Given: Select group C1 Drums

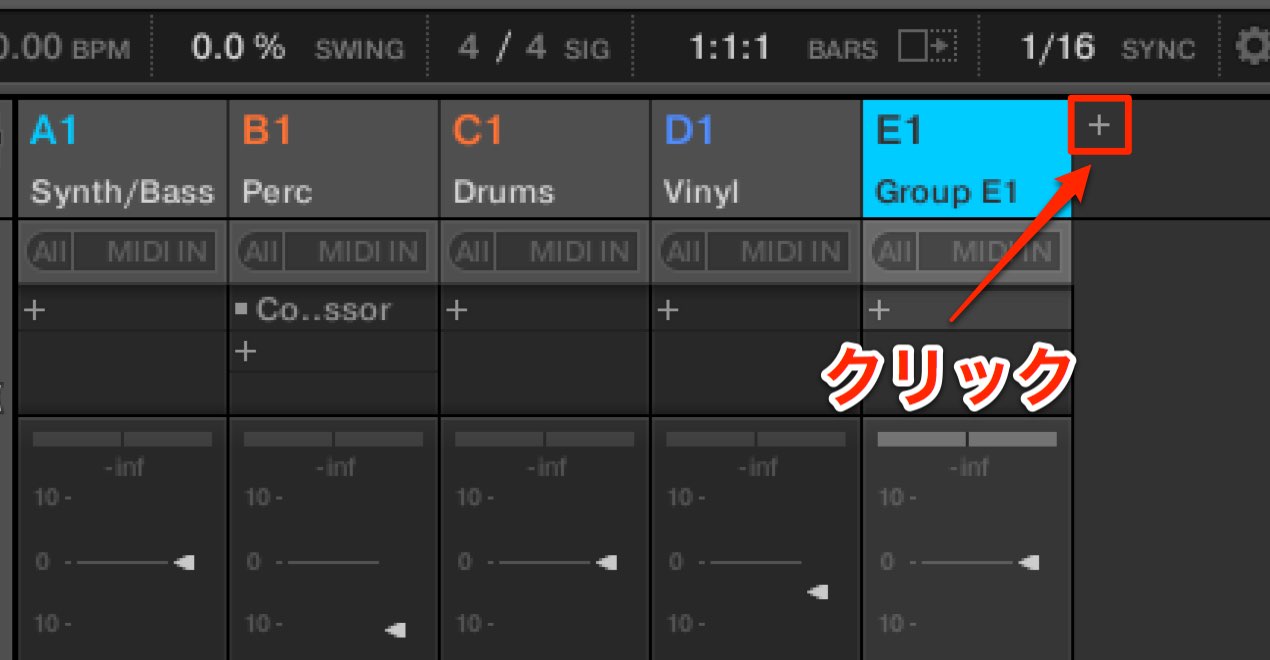Looking at the screenshot, I should [545, 159].
